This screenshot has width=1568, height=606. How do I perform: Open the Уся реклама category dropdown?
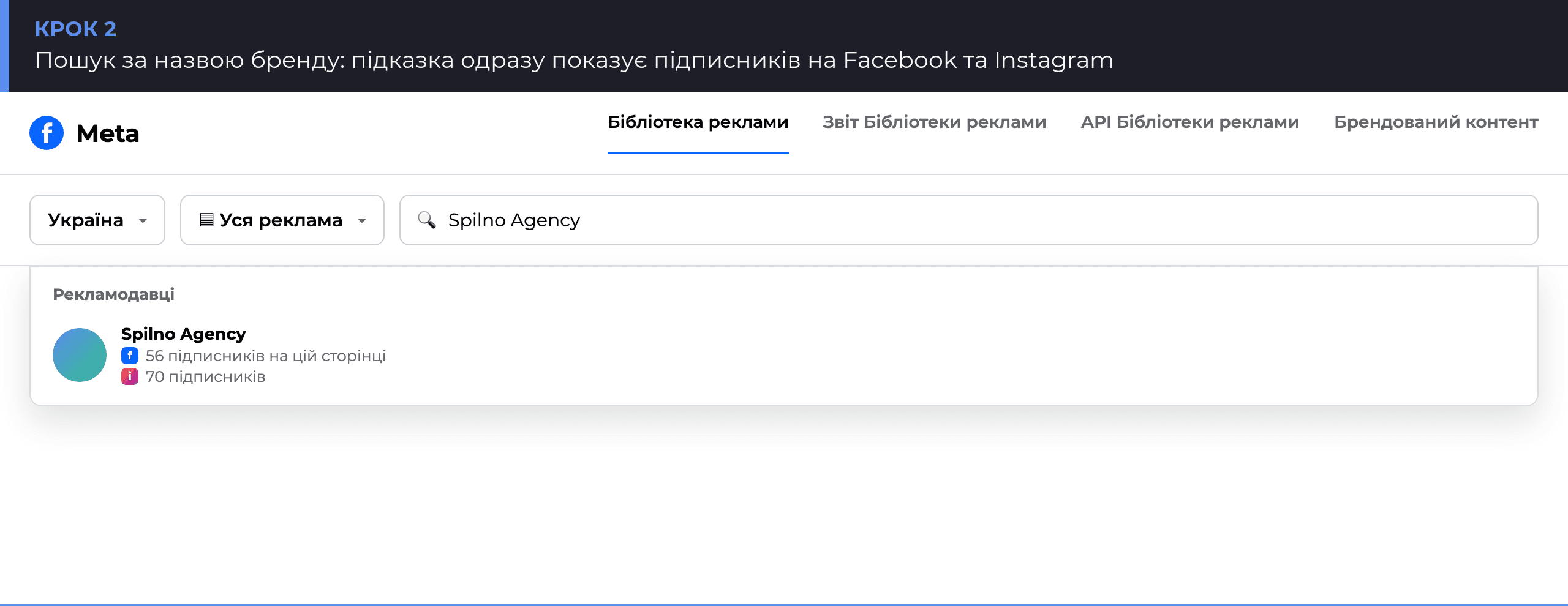coord(282,220)
